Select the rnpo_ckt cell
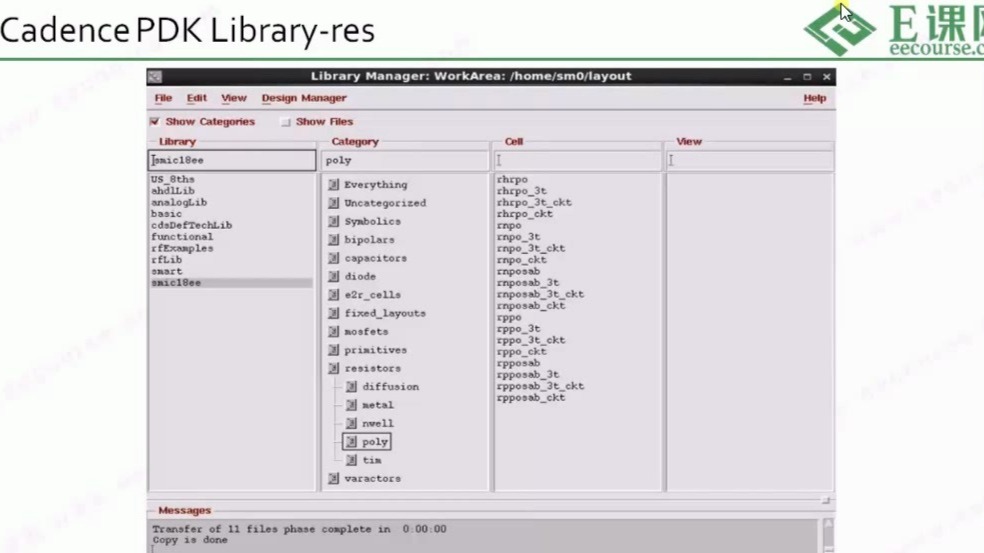This screenshot has width=984, height=553. pos(521,260)
